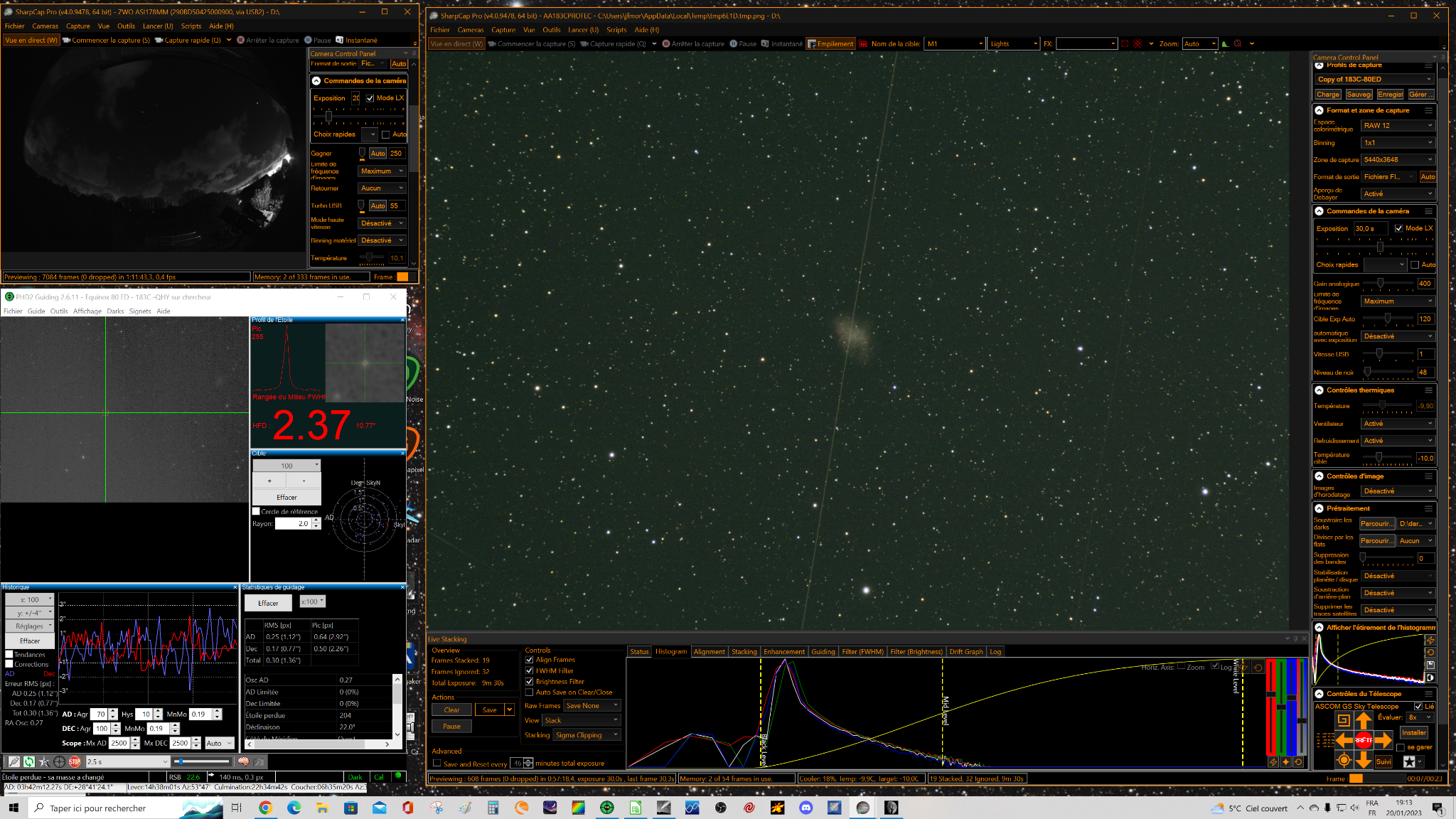
Task: Toggle the Align Frames checkbox
Action: (529, 660)
